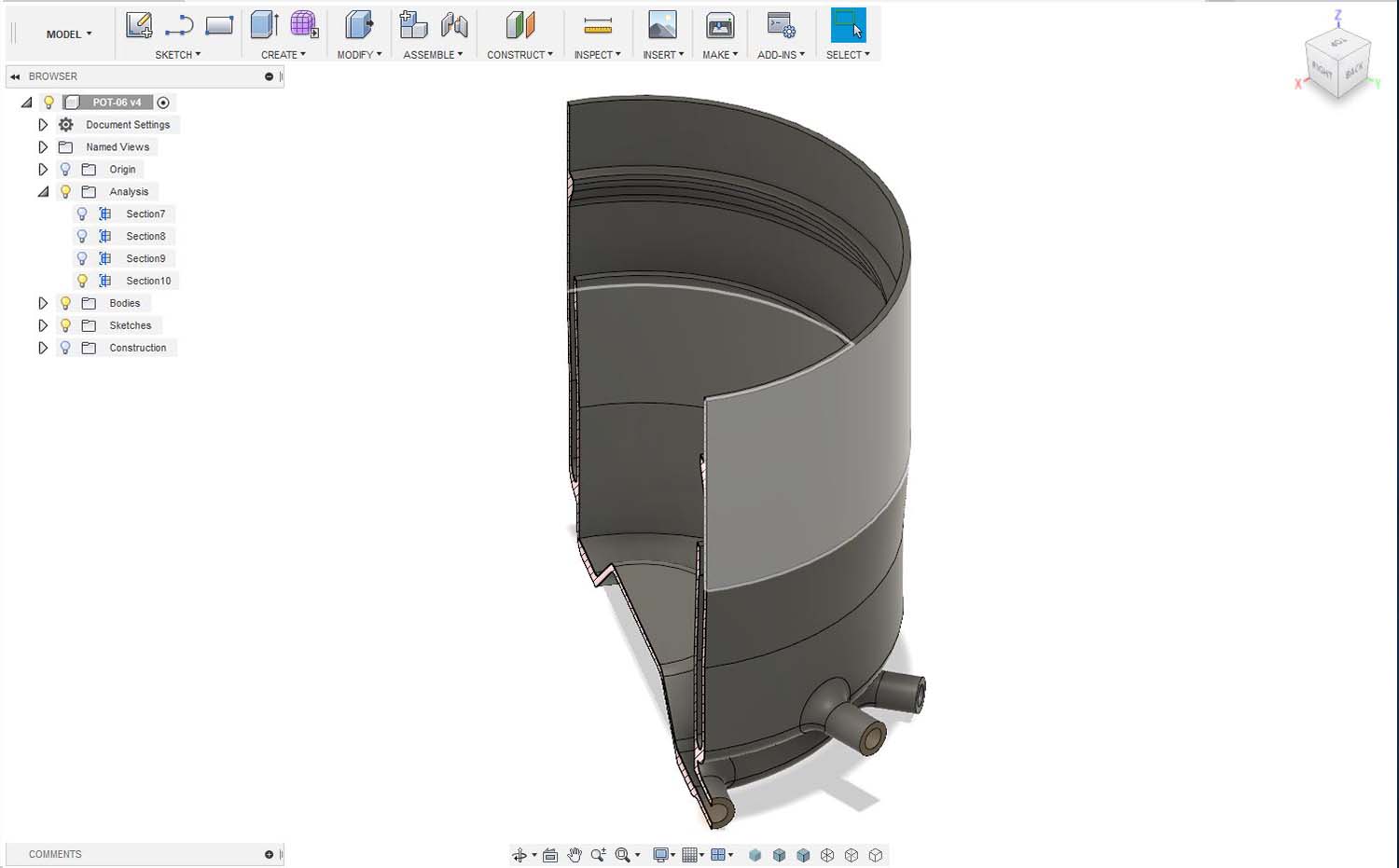Choose the rightmost wireframe outline cube icon
This screenshot has width=1399, height=868.
pos(876,855)
